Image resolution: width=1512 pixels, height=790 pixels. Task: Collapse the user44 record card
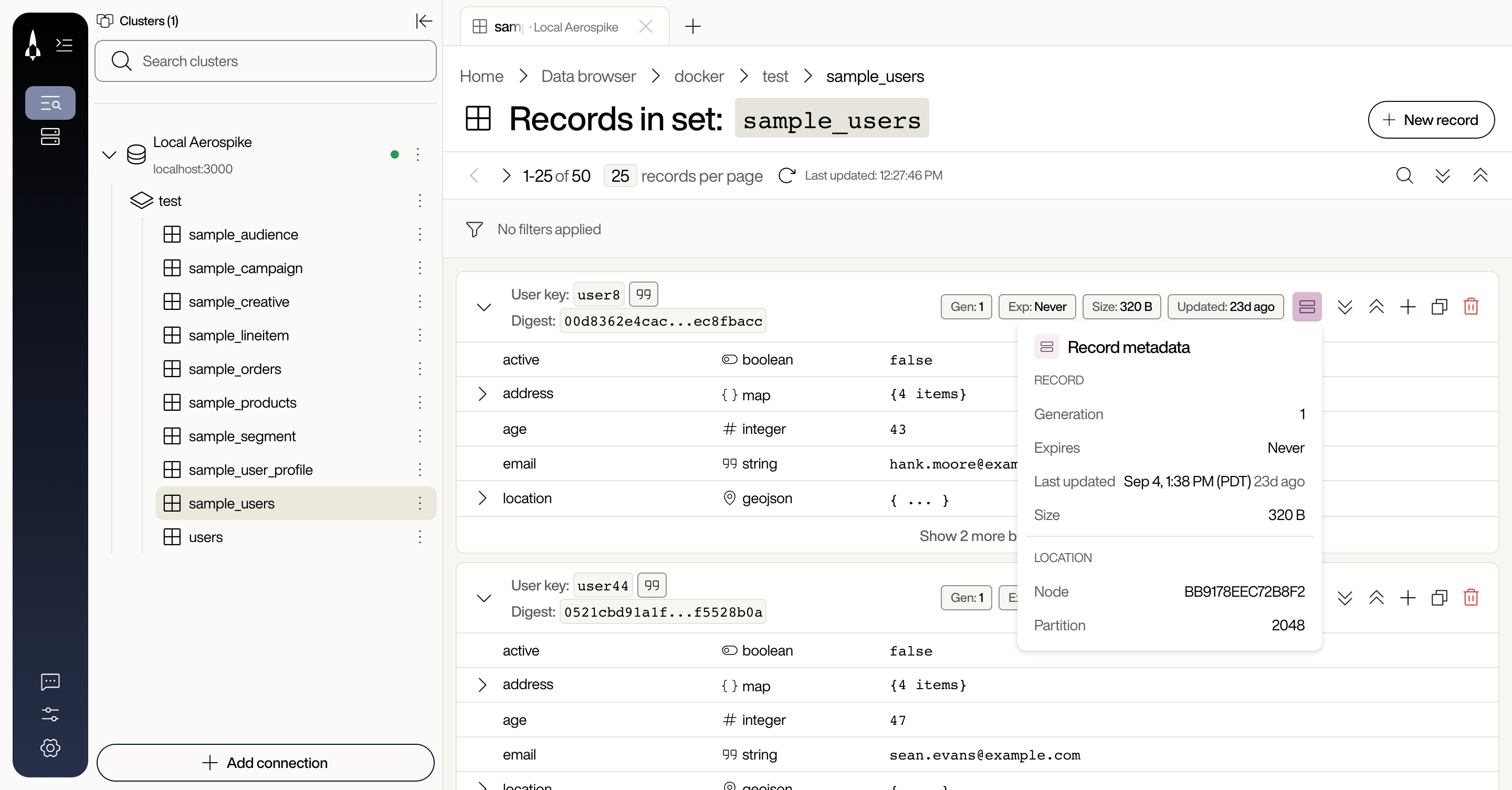click(484, 598)
